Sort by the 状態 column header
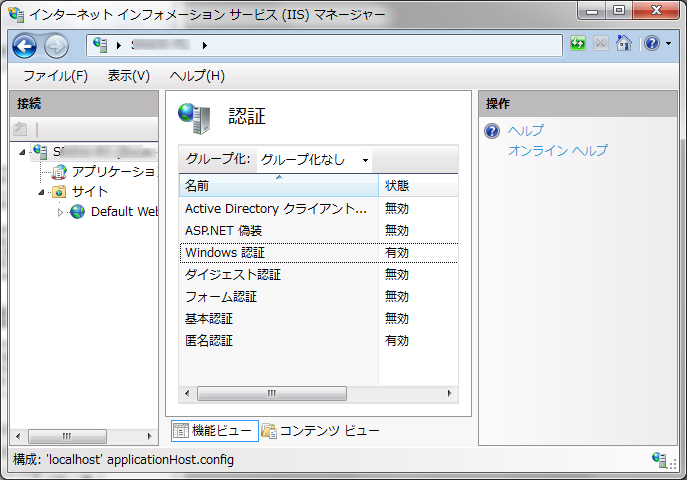Screen dimensions: 687x480 point(418,186)
